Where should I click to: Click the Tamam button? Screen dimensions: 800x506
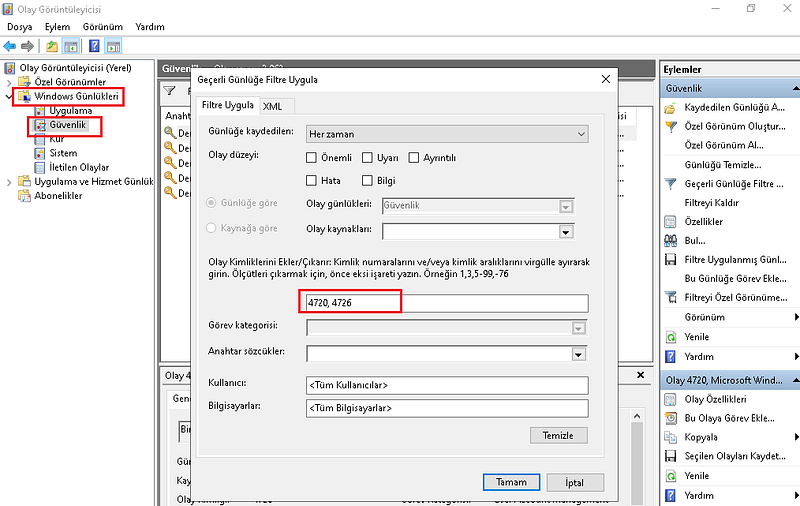511,482
